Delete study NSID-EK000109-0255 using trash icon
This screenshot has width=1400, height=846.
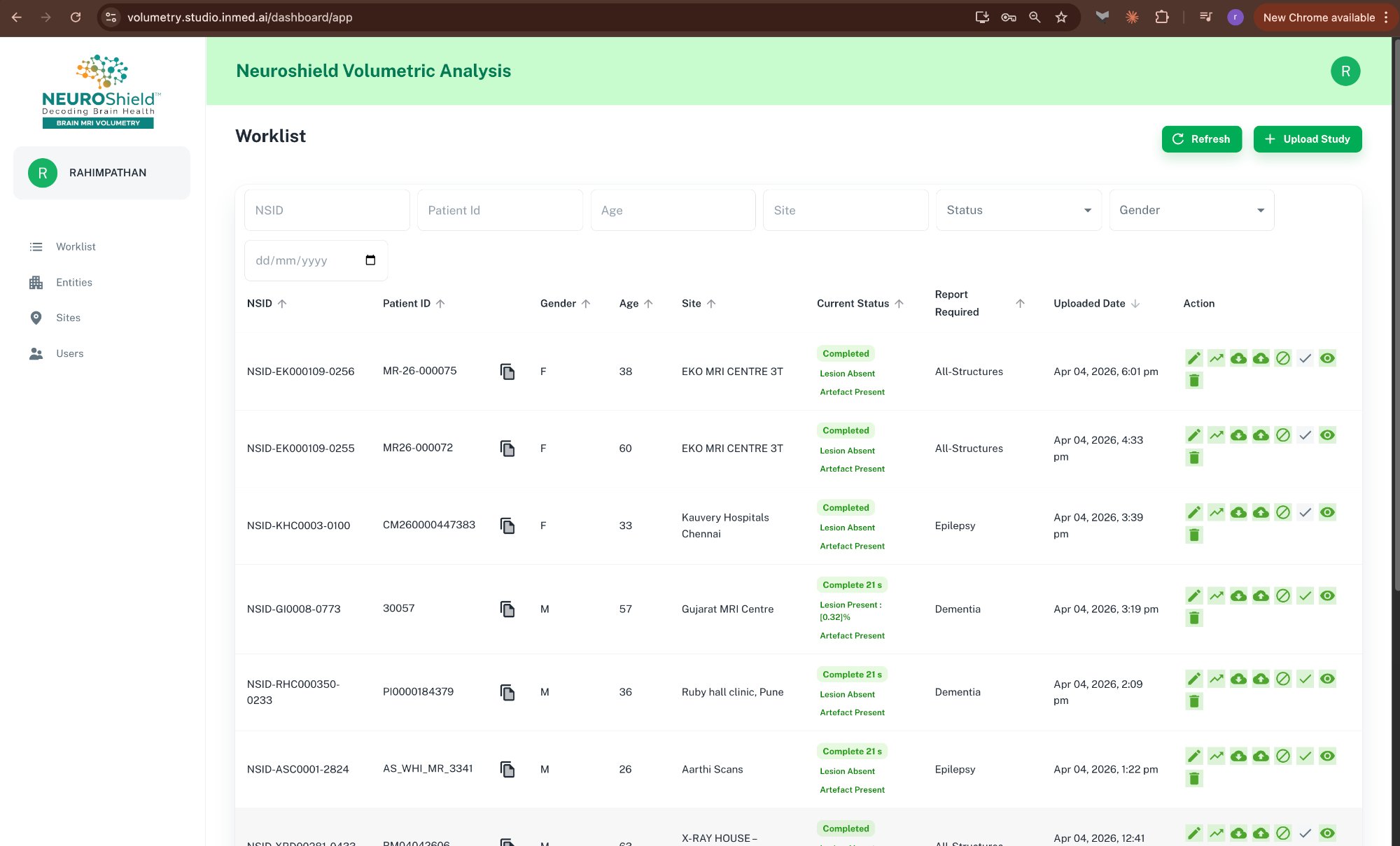click(x=1194, y=457)
